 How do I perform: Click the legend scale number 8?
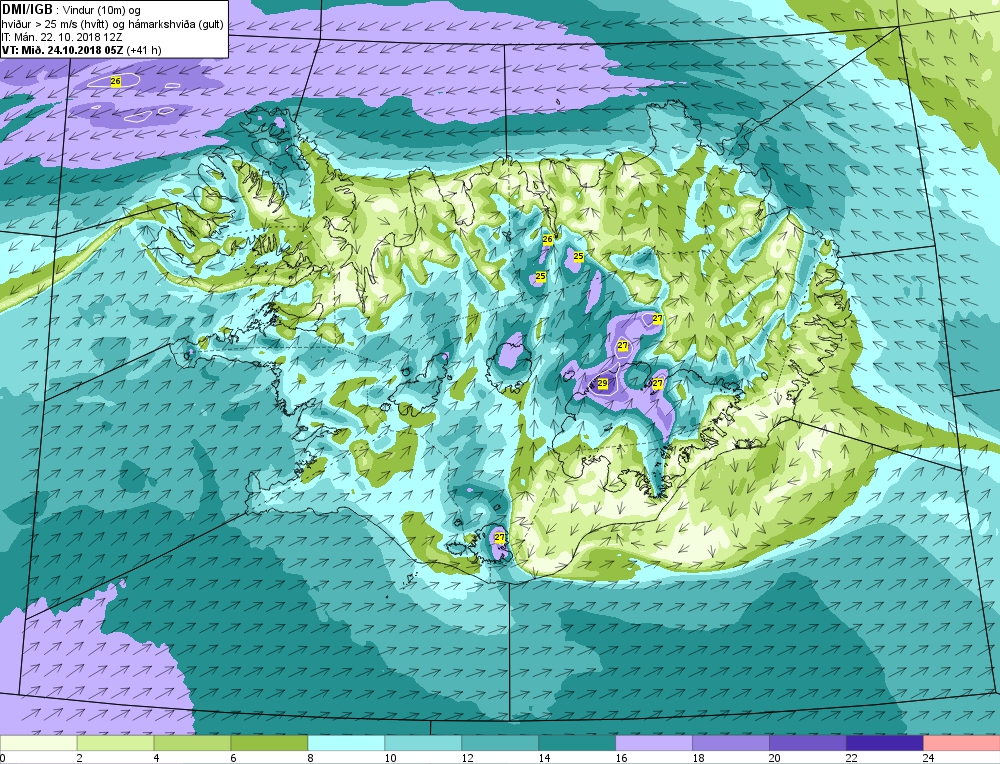tap(311, 758)
